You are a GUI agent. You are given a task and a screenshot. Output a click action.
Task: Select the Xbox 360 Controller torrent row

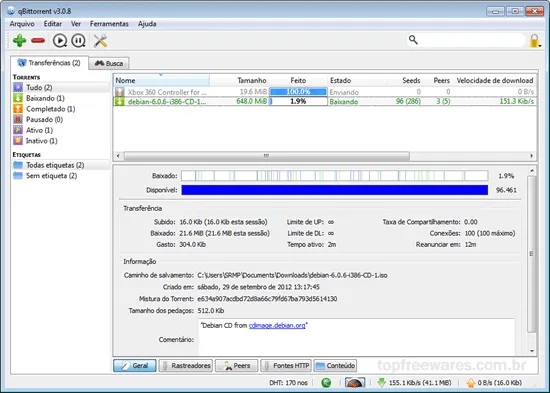coord(325,92)
